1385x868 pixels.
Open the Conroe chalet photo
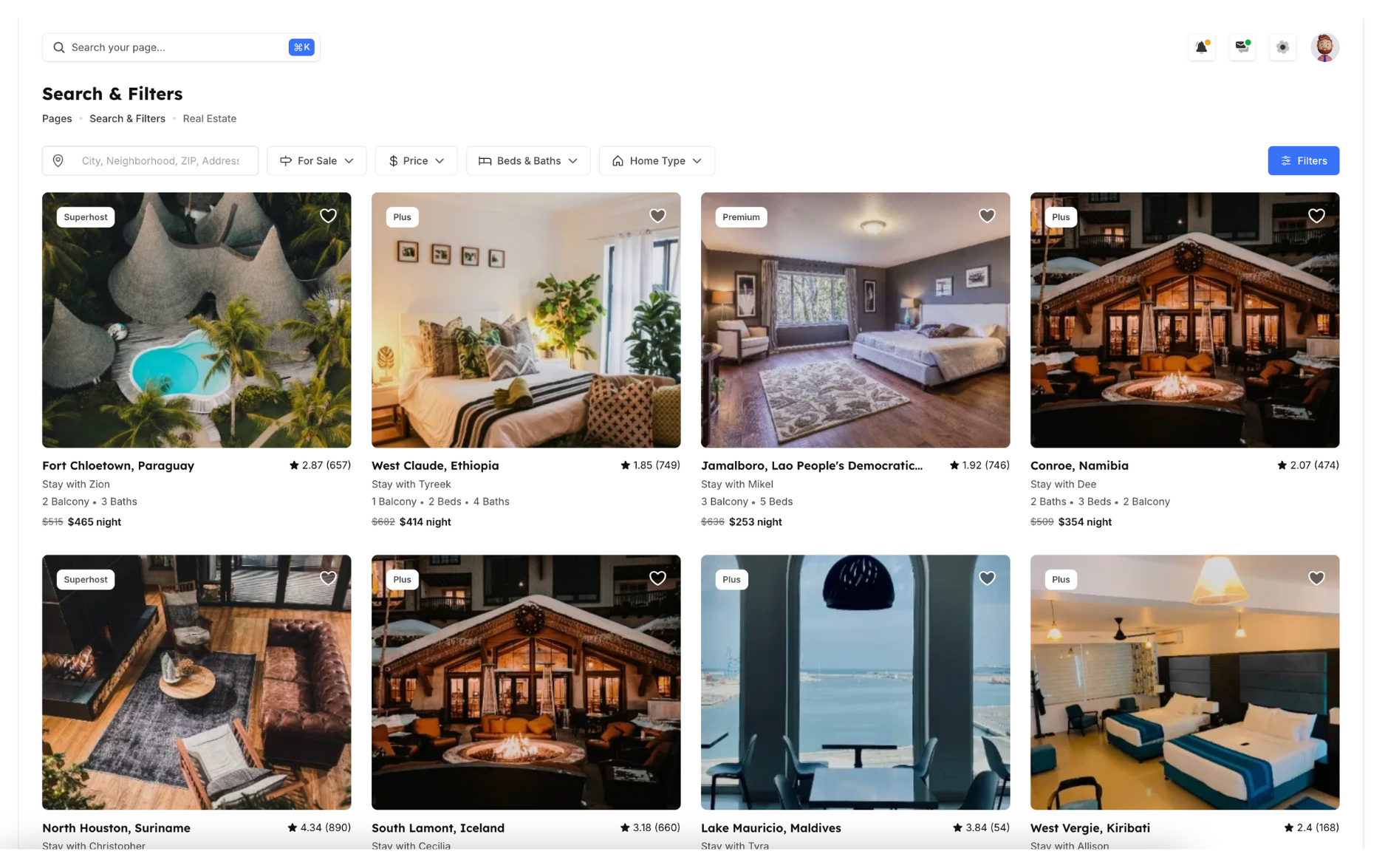tap(1185, 320)
